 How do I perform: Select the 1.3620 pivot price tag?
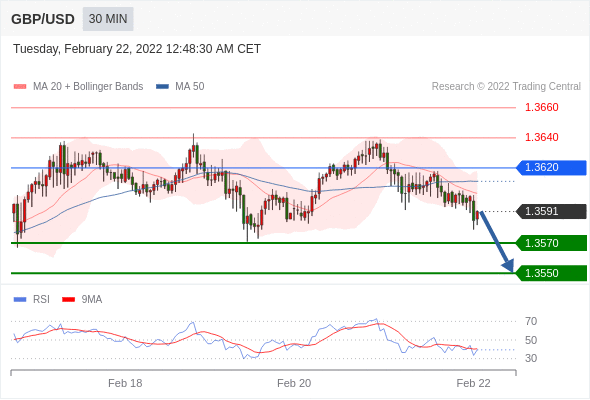tap(551, 167)
